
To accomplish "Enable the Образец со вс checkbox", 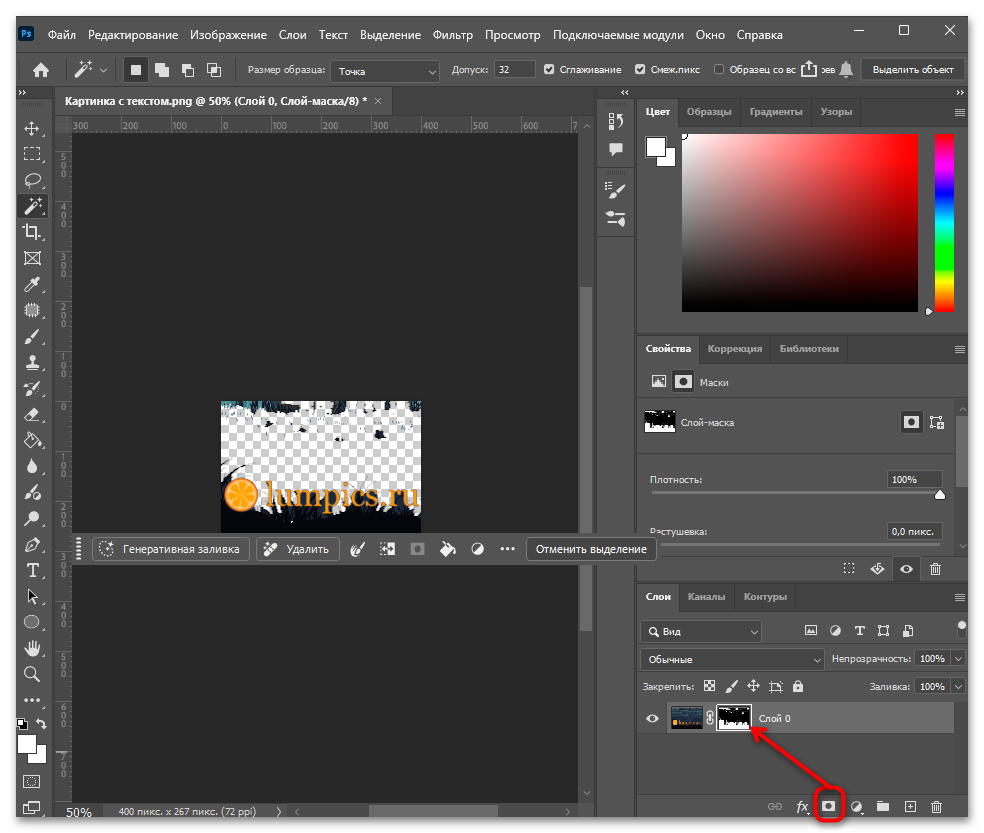I will [x=719, y=70].
